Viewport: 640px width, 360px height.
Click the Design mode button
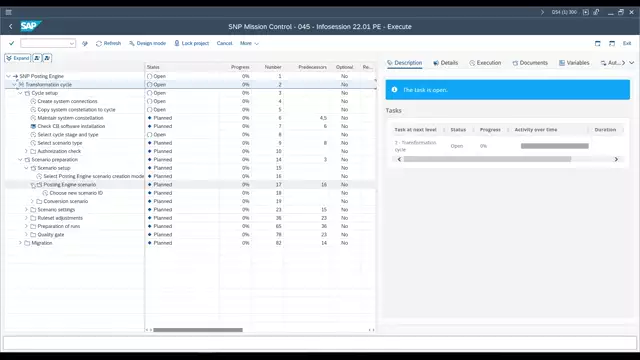click(147, 43)
